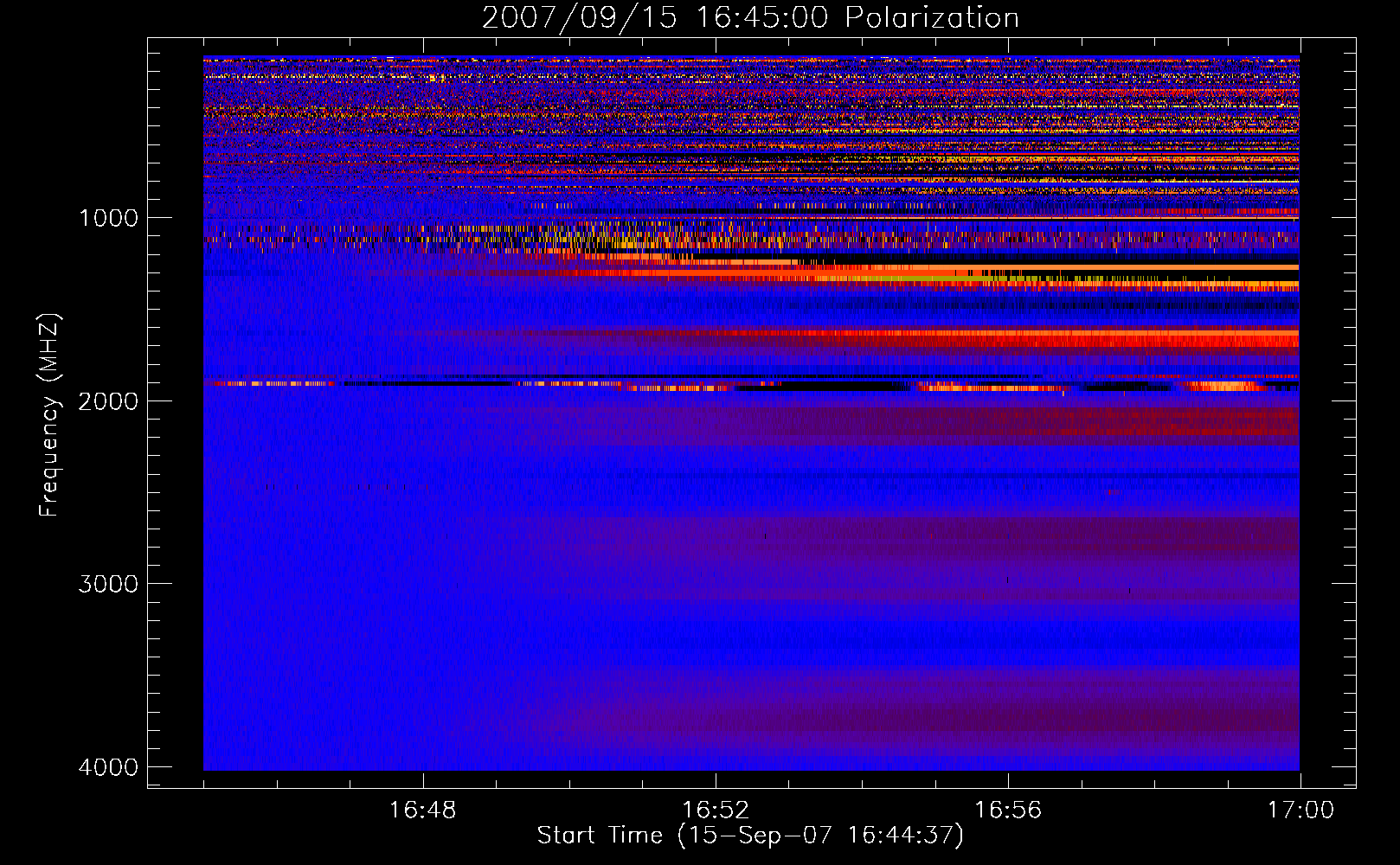The height and width of the screenshot is (865, 1400).
Task: Click the 2000 frequency tick label
Action: [x=108, y=401]
